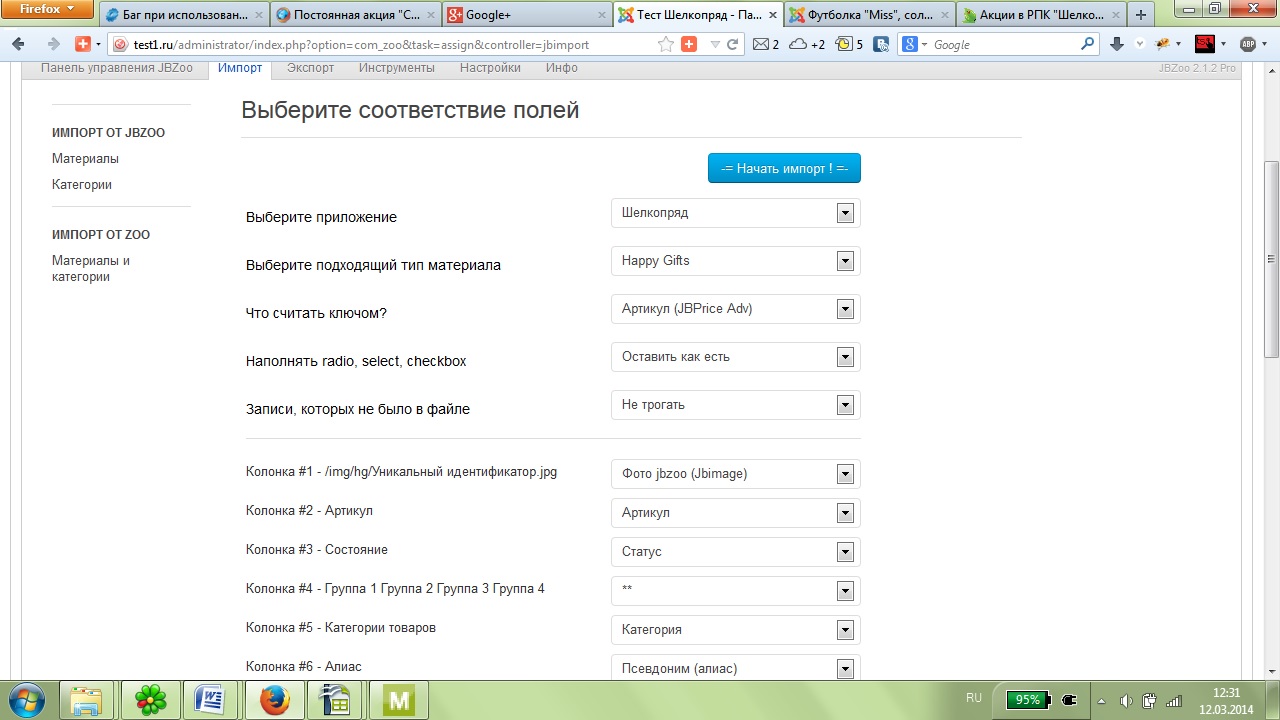Image resolution: width=1280 pixels, height=720 pixels.
Task: Click the Adblock Plus ABP icon
Action: (1247, 44)
